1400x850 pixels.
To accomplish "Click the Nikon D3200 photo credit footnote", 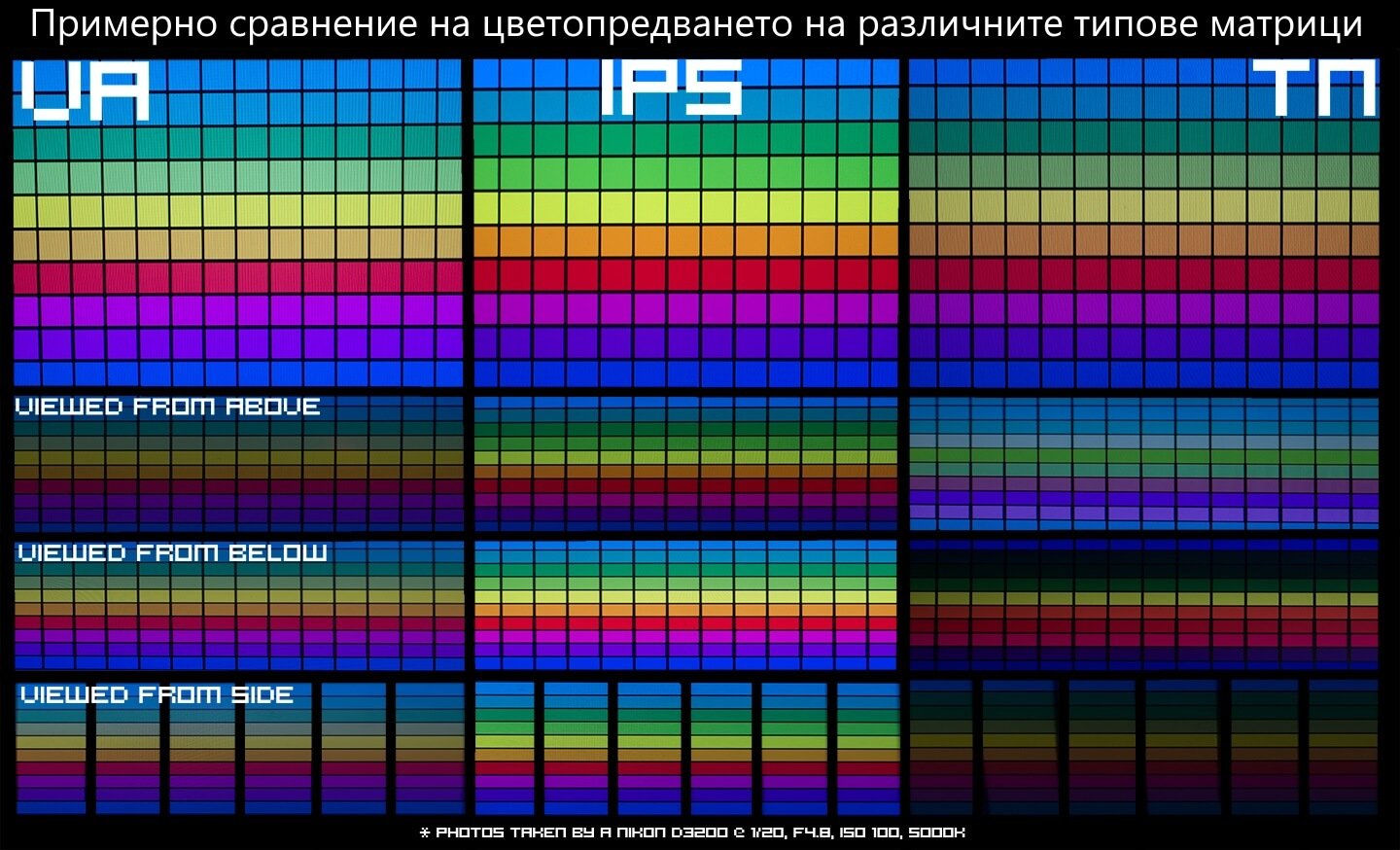I will point(692,832).
